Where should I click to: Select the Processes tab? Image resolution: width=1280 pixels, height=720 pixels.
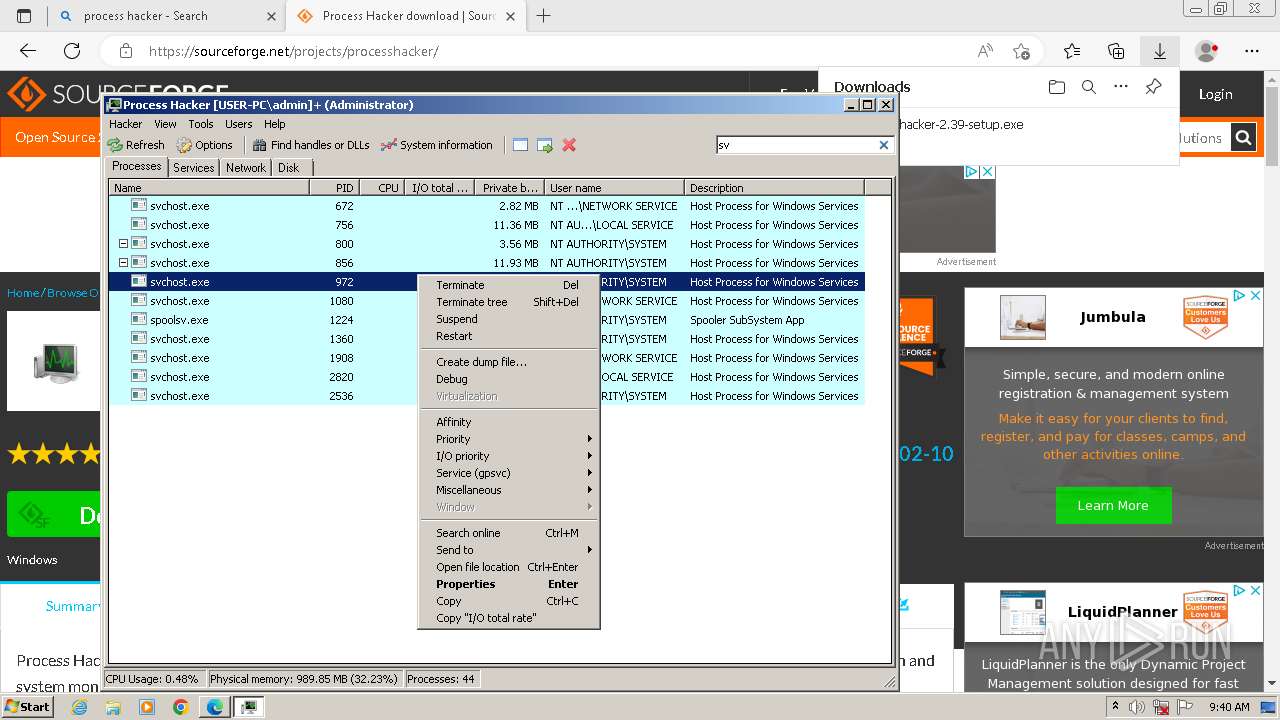tap(137, 167)
